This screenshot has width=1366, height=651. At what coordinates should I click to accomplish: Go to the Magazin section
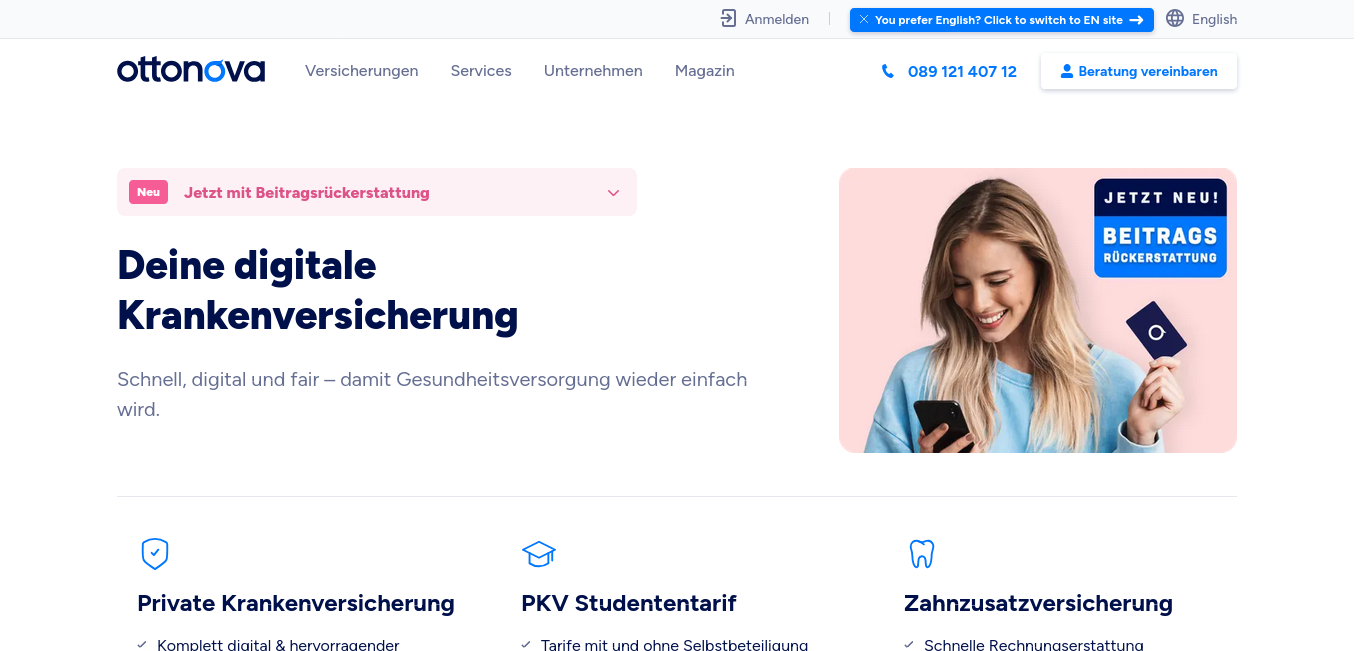point(705,71)
